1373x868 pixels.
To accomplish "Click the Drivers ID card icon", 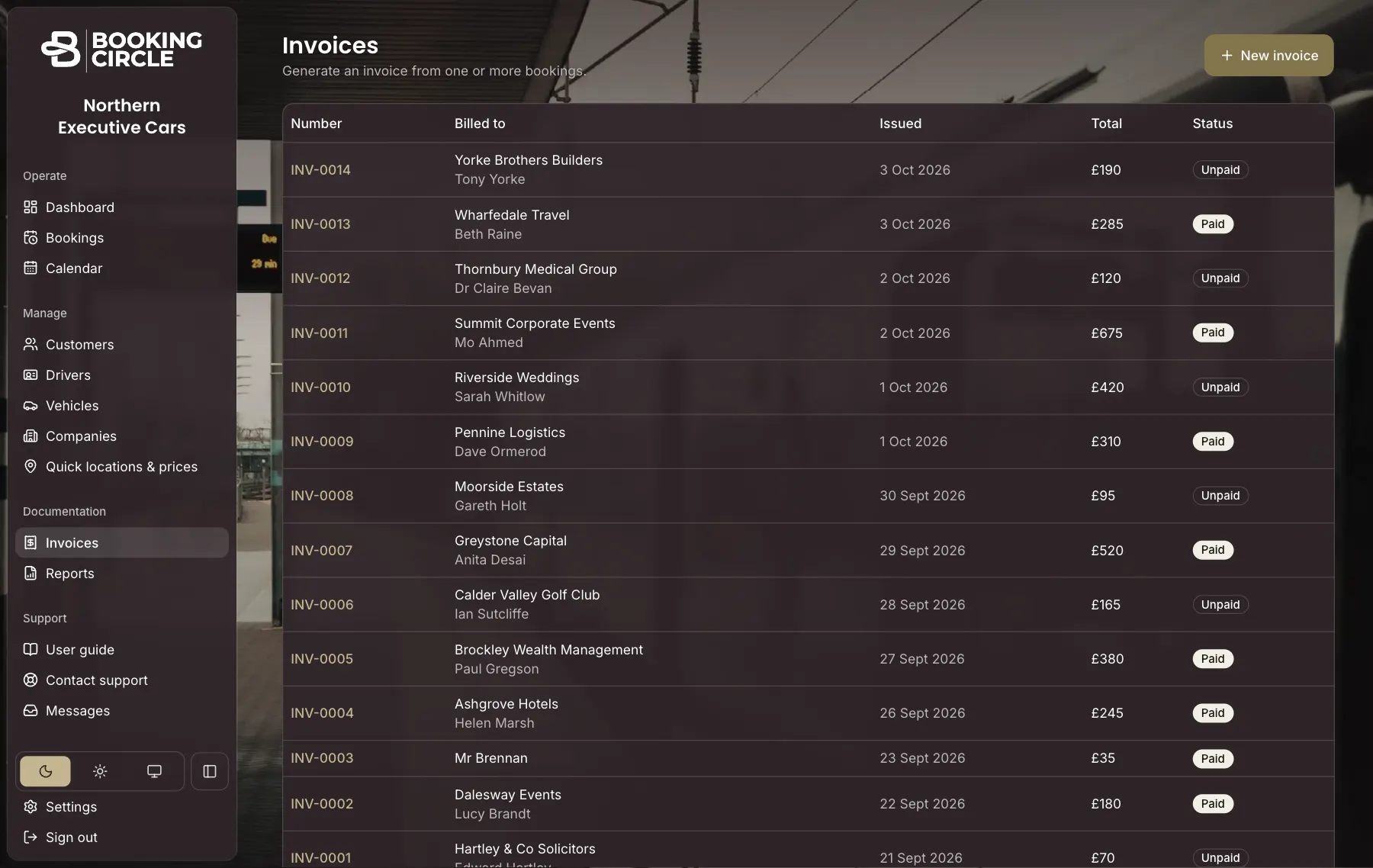I will click(31, 375).
